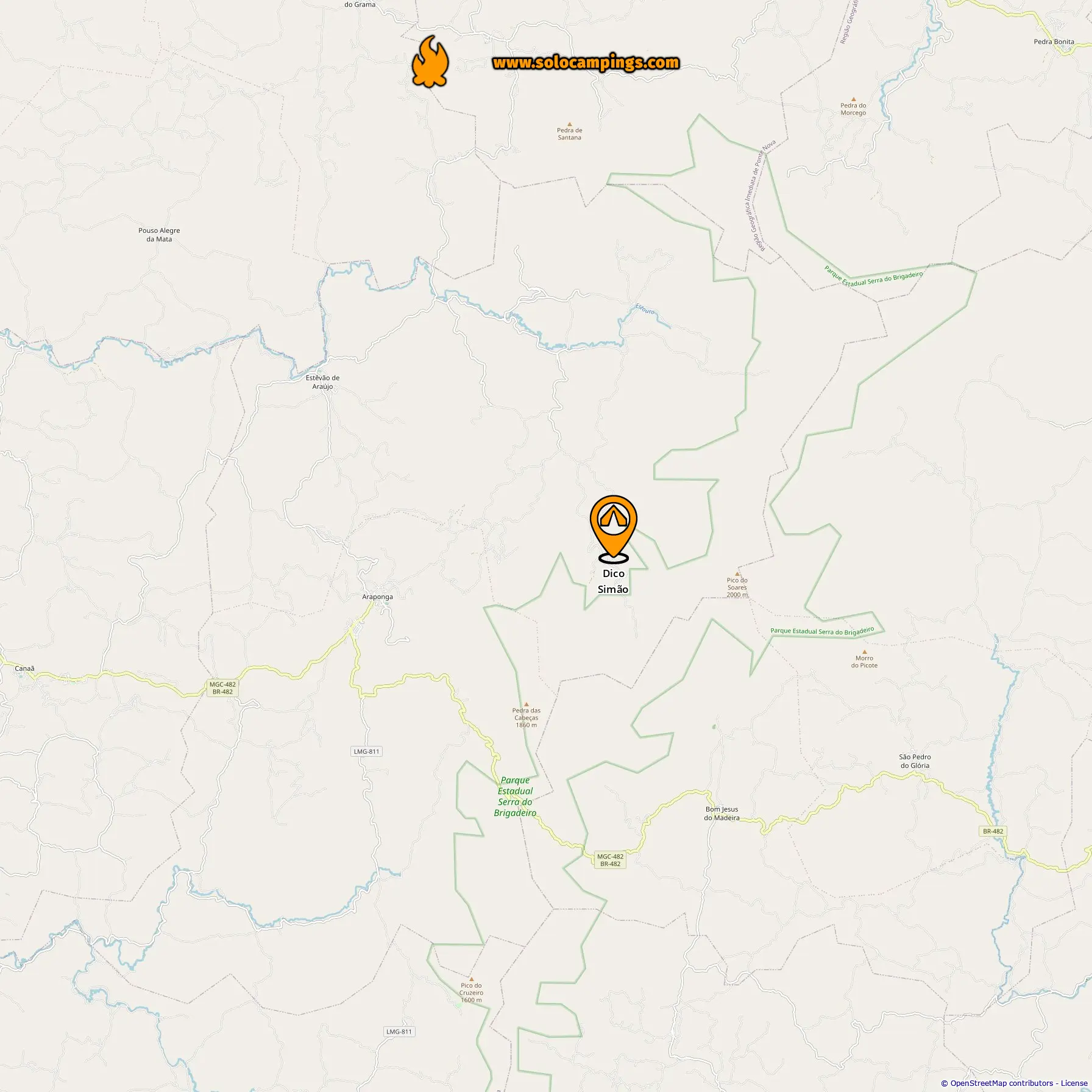
Task: Select the Estêvão de Araújo town label
Action: coord(322,382)
